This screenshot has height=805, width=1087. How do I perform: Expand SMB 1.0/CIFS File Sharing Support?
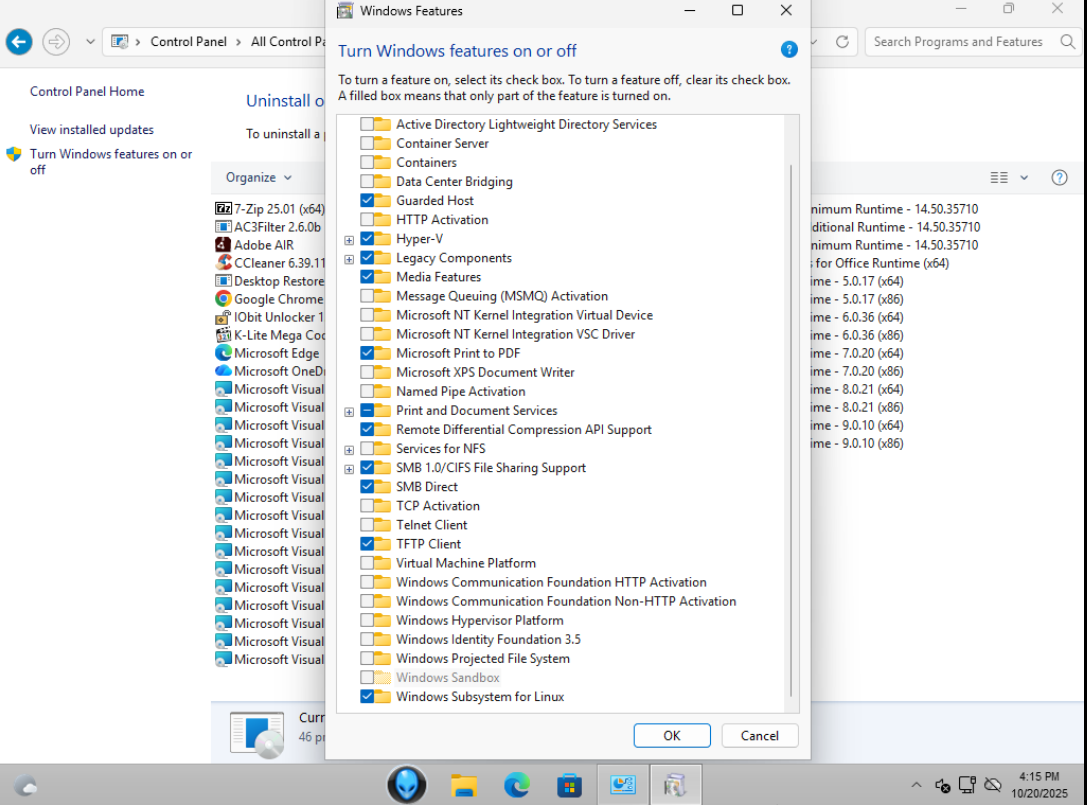[x=349, y=469]
